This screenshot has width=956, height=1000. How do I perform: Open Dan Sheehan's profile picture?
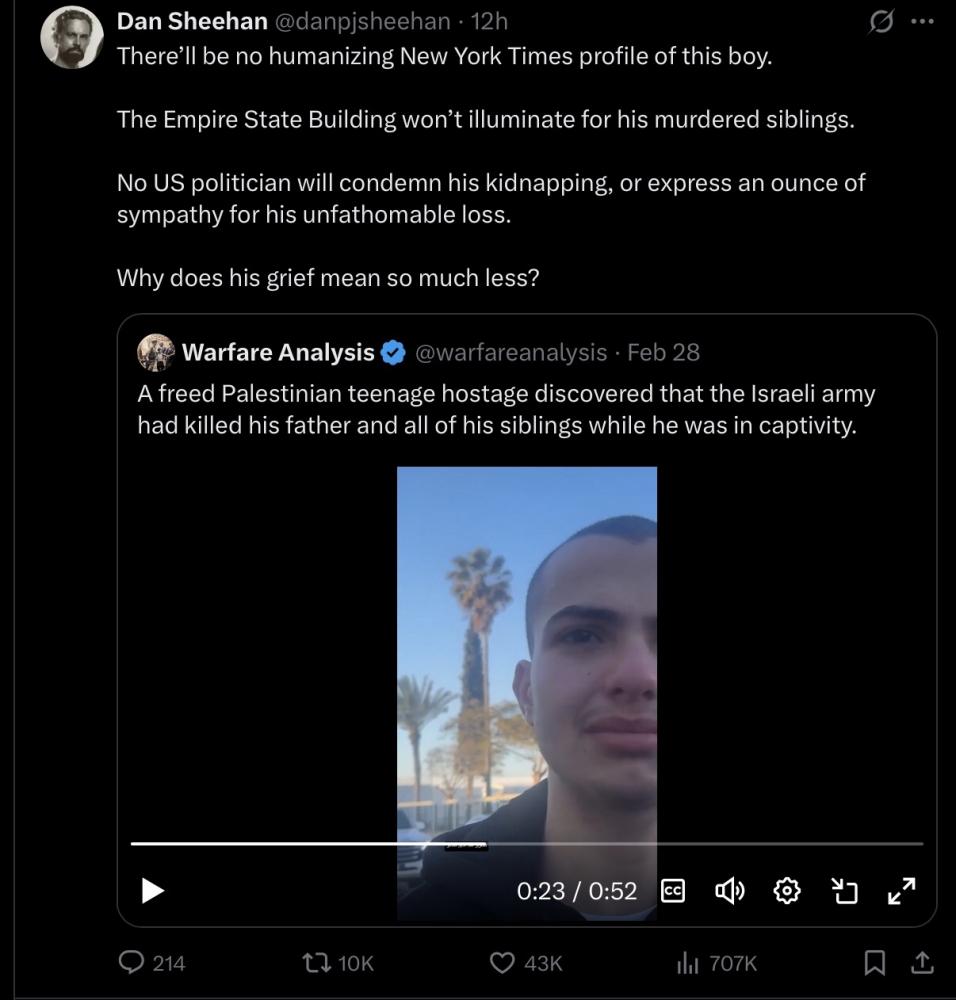coord(72,37)
